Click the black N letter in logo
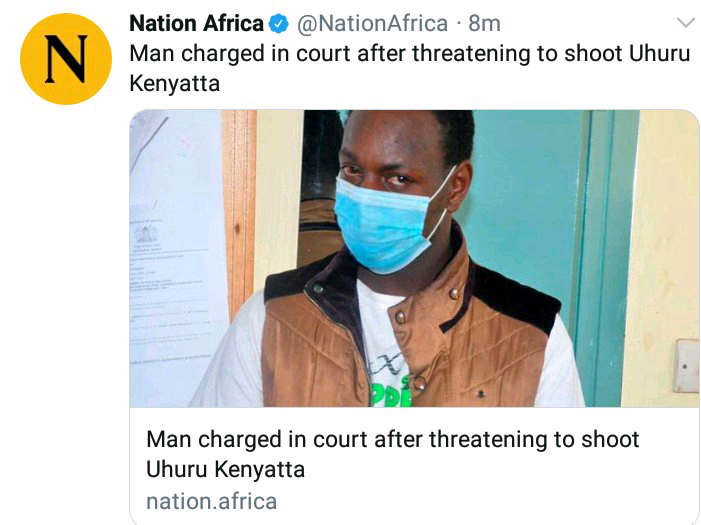This screenshot has height=525, width=701. click(x=66, y=59)
